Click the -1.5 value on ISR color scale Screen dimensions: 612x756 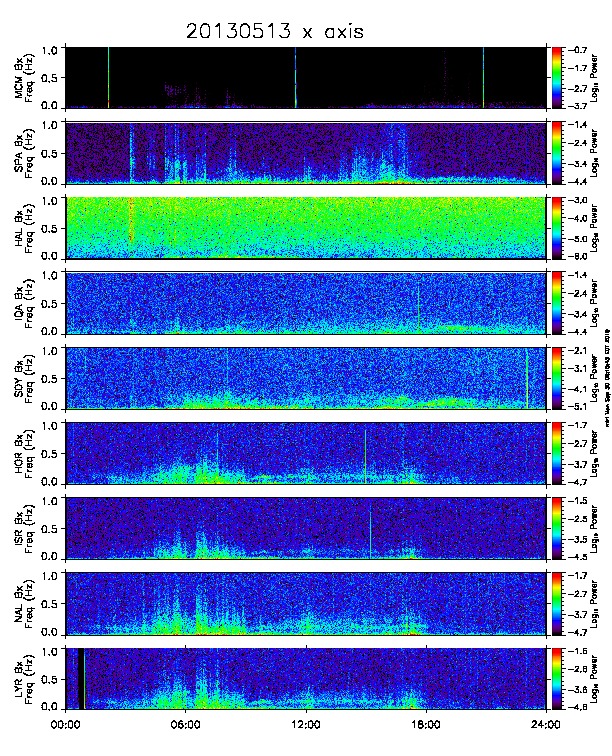click(x=577, y=500)
